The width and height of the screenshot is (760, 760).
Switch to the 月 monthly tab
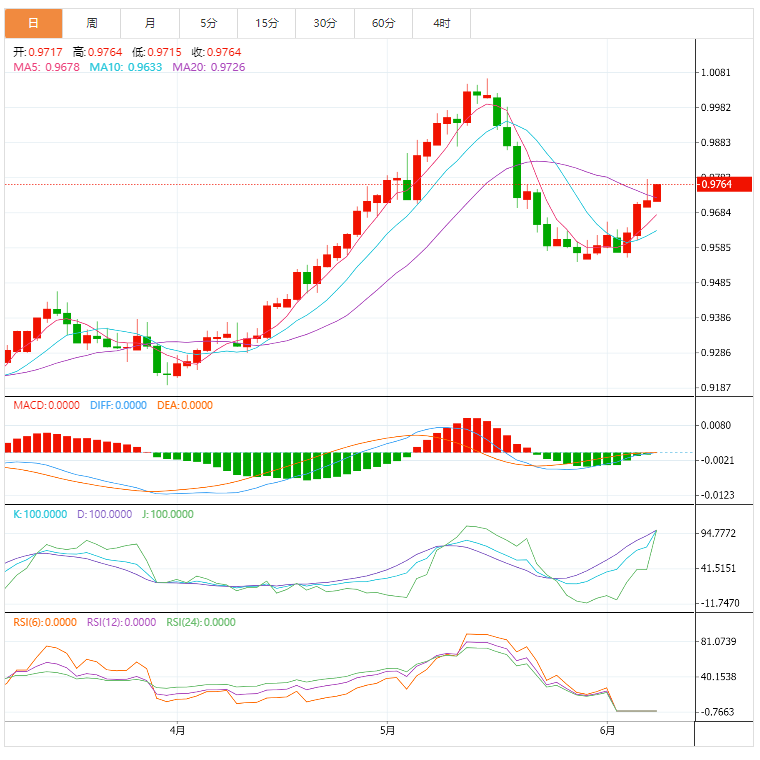coord(150,23)
